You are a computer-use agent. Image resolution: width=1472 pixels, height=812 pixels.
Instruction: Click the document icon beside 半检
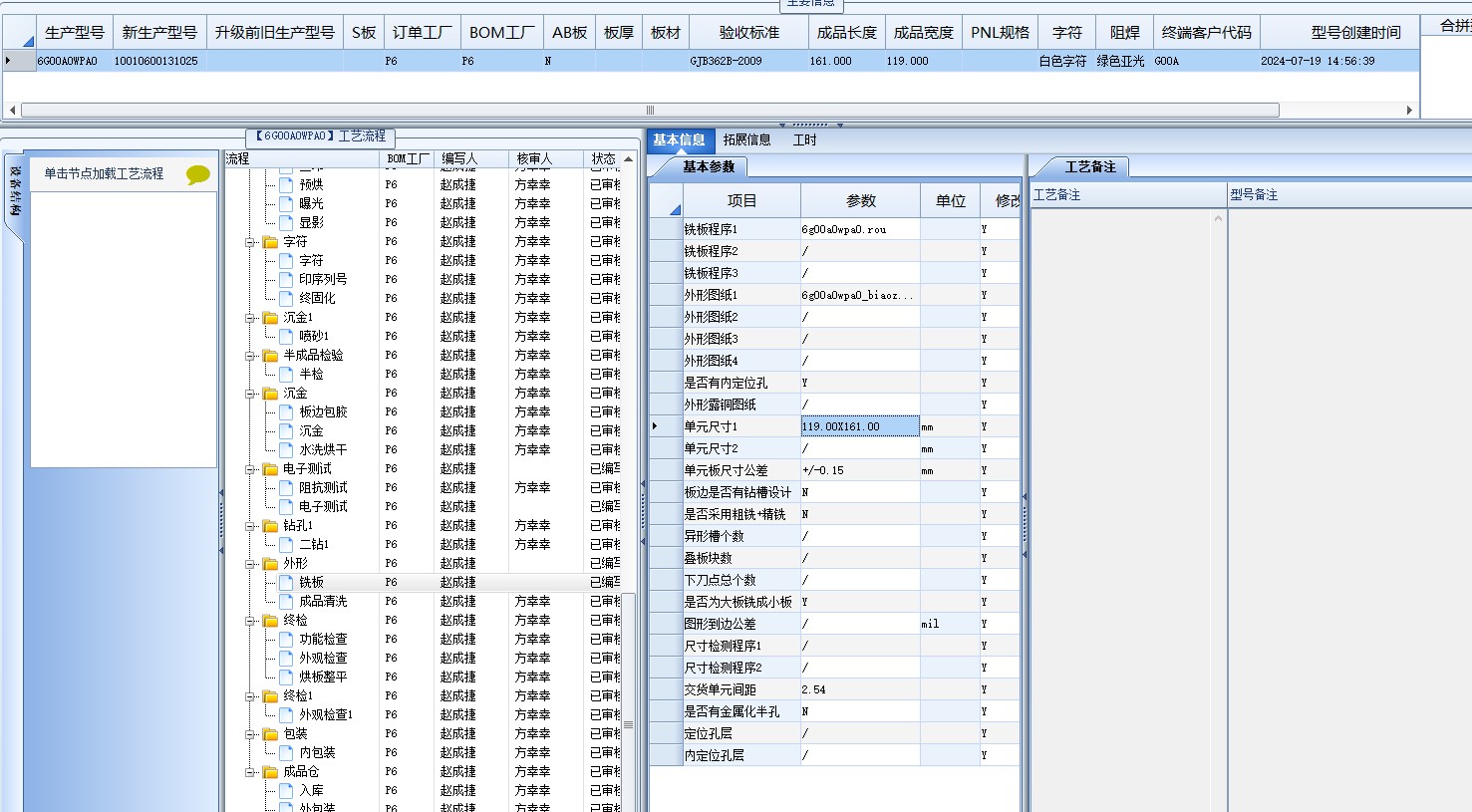click(x=286, y=374)
